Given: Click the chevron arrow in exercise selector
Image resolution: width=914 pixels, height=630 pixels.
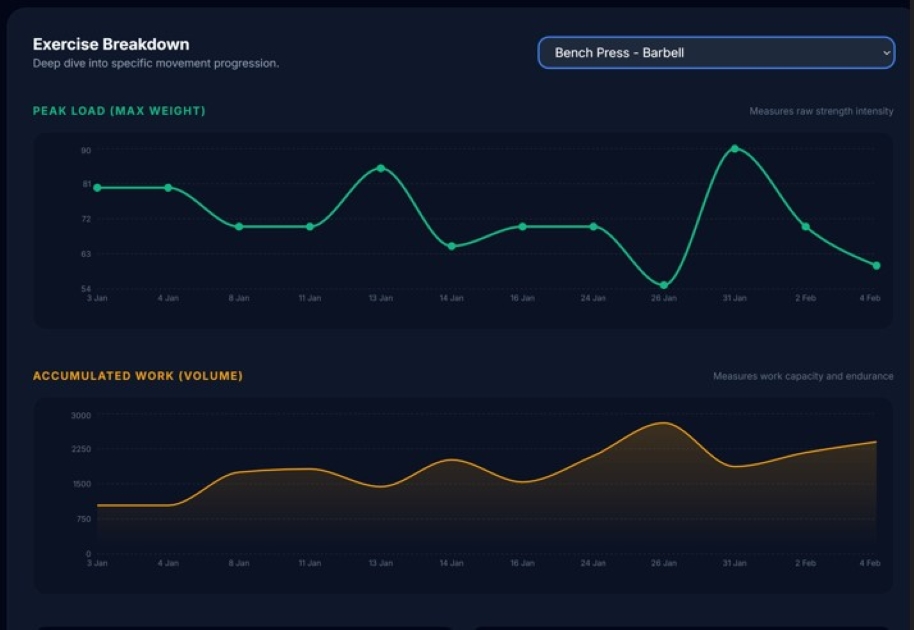Looking at the screenshot, I should (885, 53).
